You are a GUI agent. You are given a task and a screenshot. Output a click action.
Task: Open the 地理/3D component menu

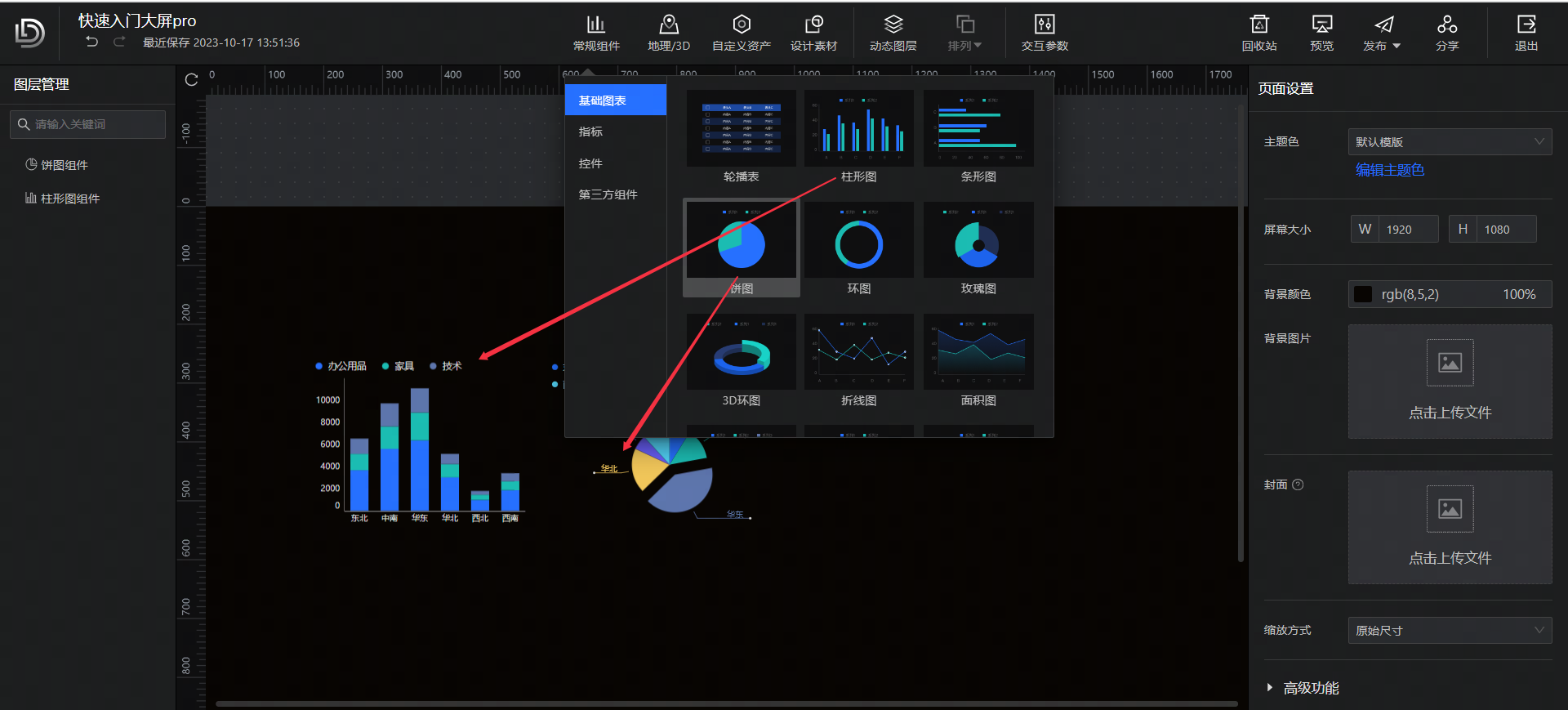pyautogui.click(x=668, y=33)
